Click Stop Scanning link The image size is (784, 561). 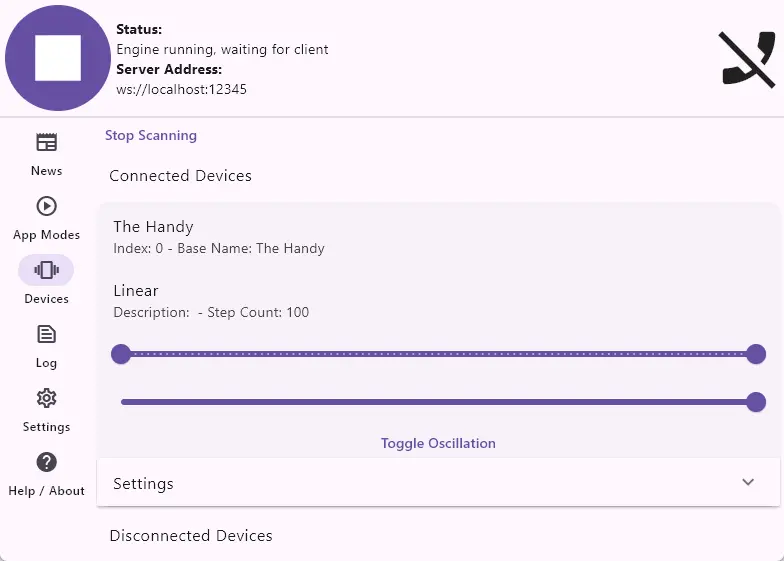151,136
